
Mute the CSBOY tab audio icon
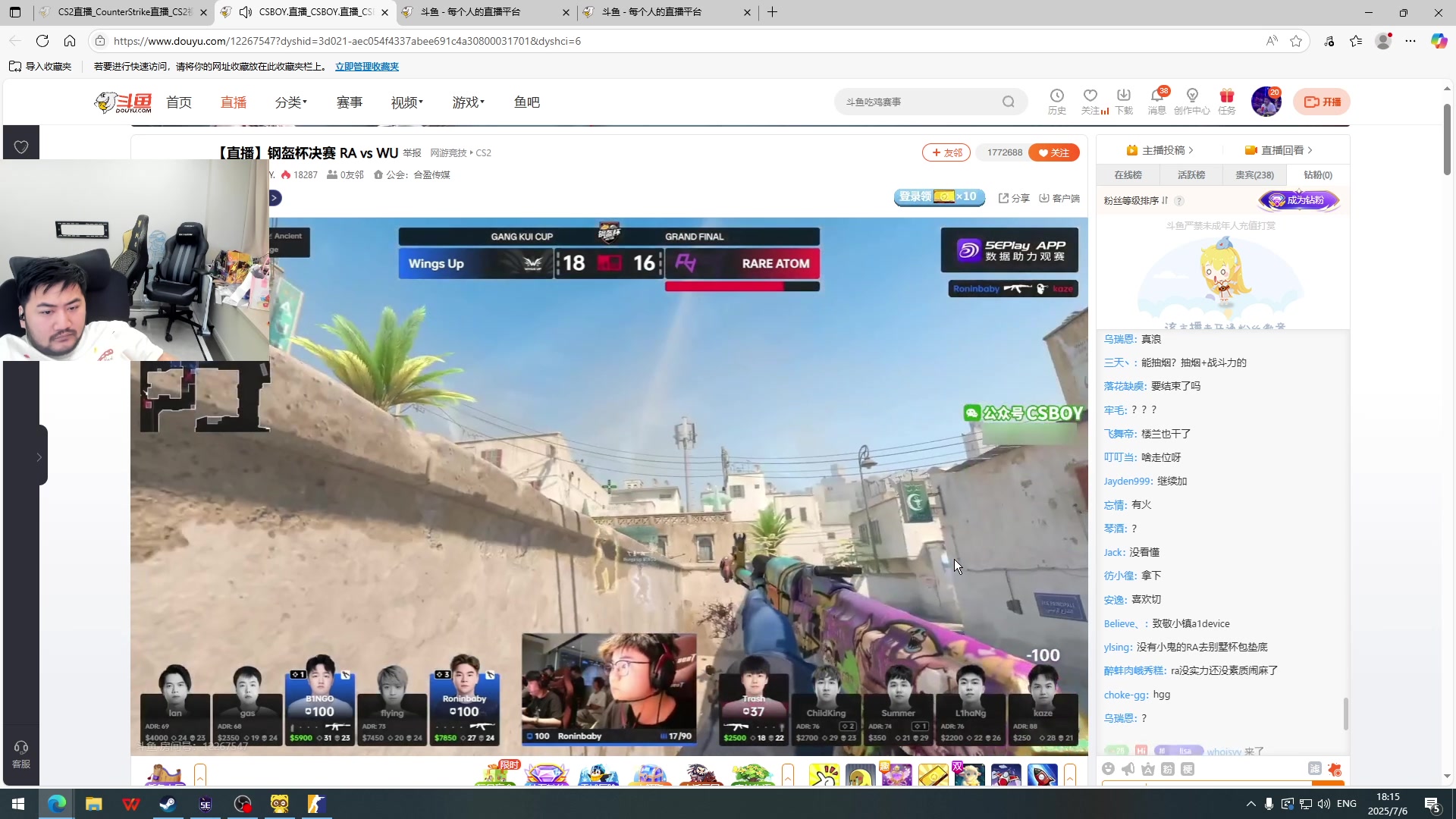coord(246,12)
